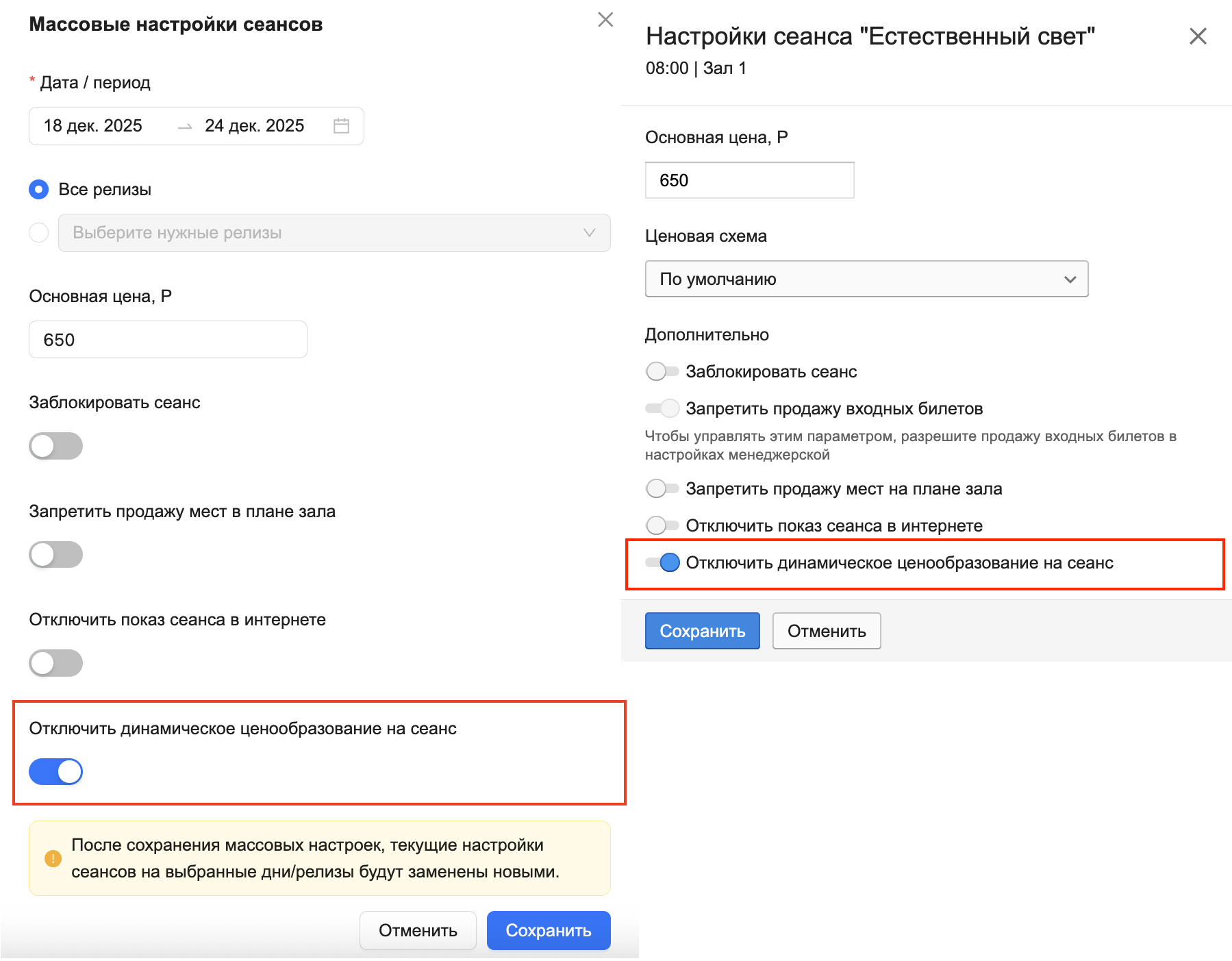Toggle "Заблокировать сеанс" switch in mass settings
The width and height of the screenshot is (1232, 961).
pyautogui.click(x=55, y=446)
